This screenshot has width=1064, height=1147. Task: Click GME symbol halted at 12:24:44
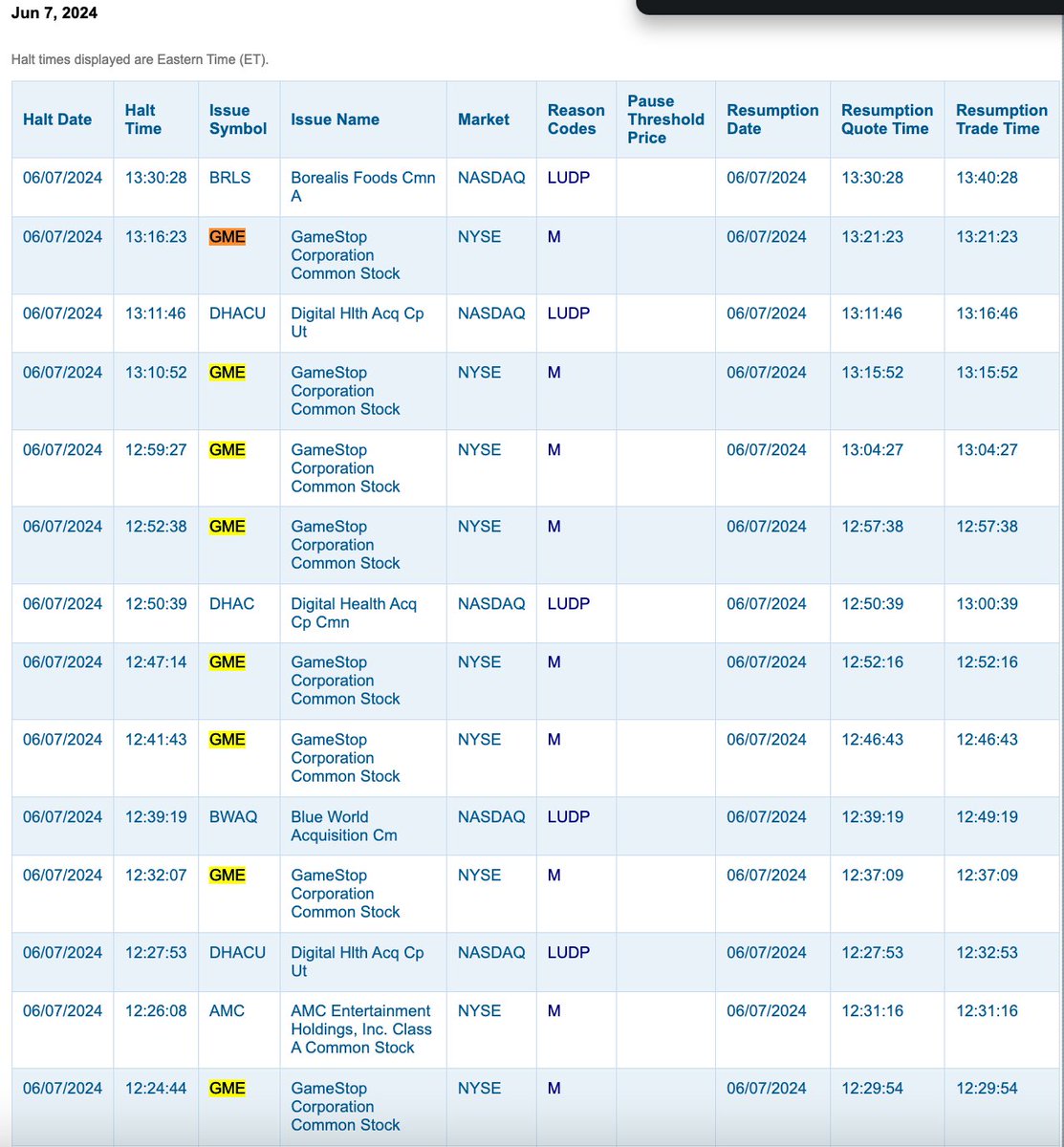228,1089
